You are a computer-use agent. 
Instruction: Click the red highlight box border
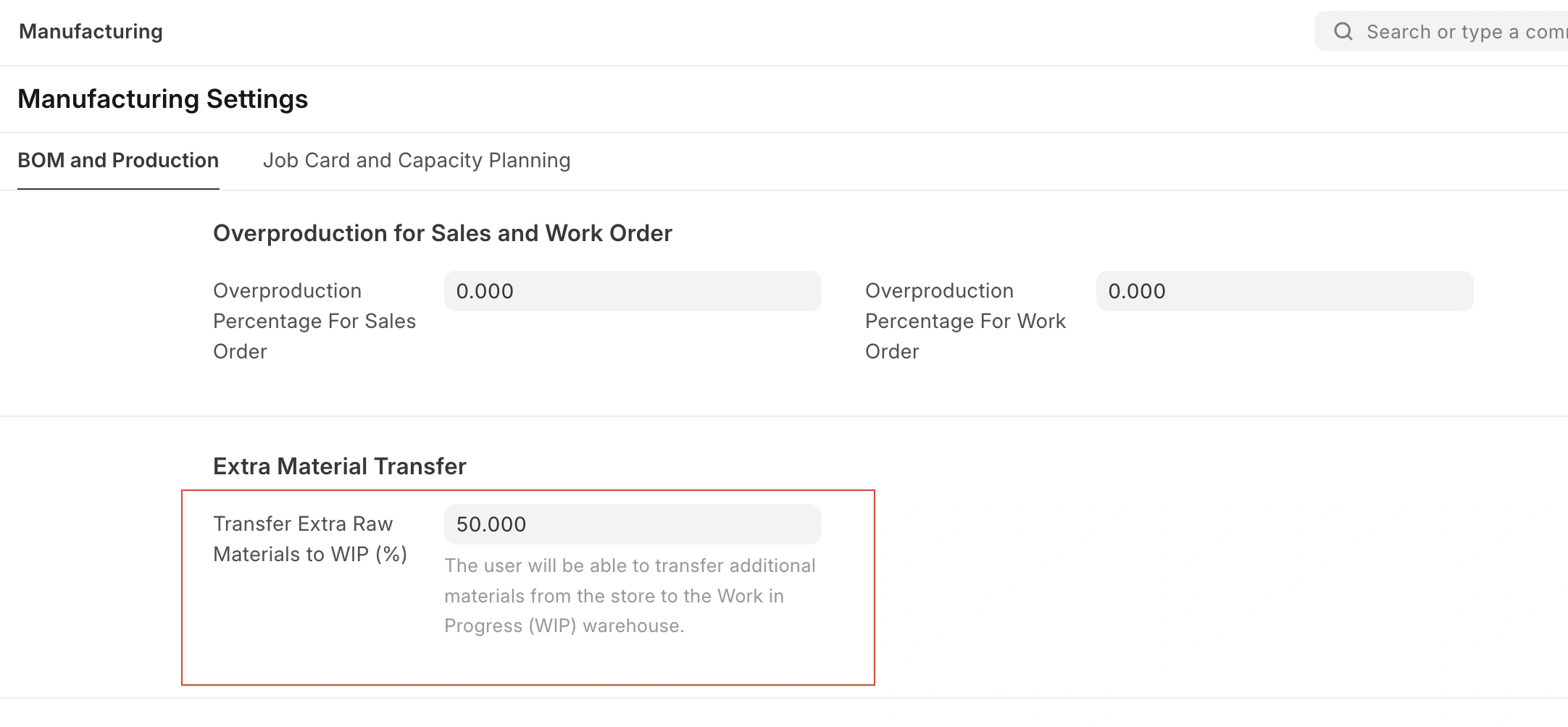875,587
